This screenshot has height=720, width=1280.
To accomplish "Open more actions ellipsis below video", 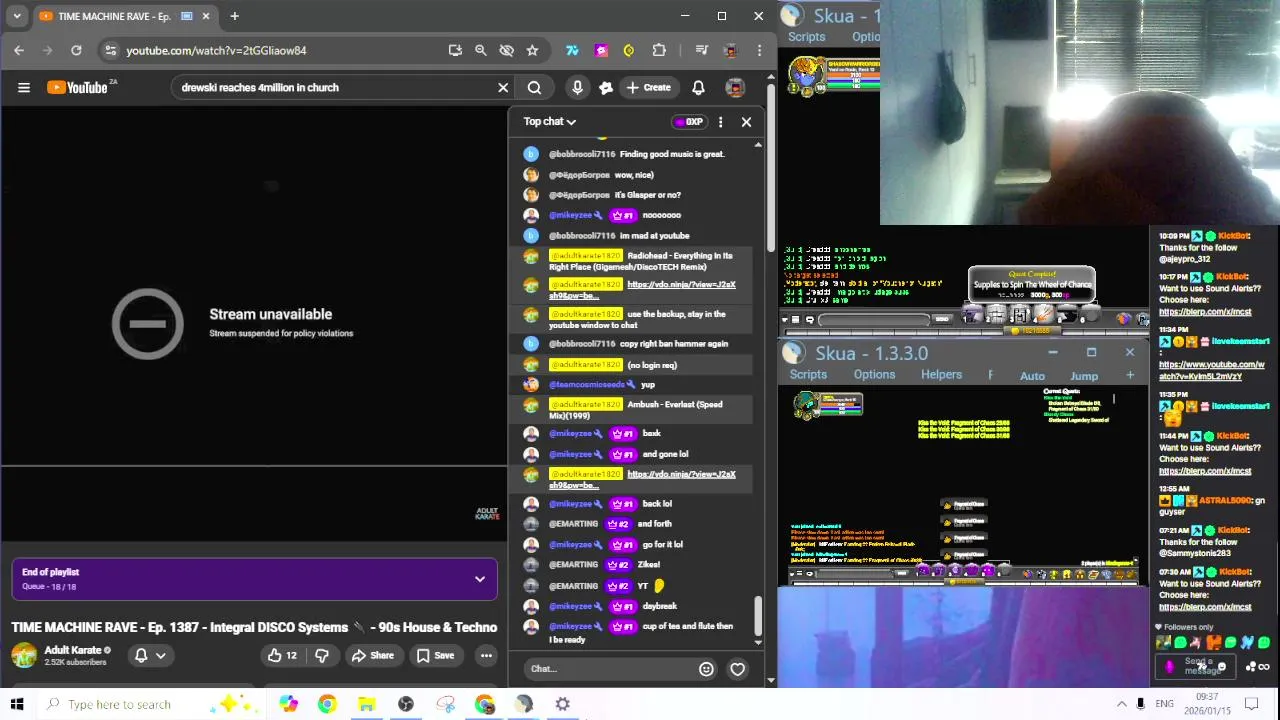I will (x=486, y=656).
